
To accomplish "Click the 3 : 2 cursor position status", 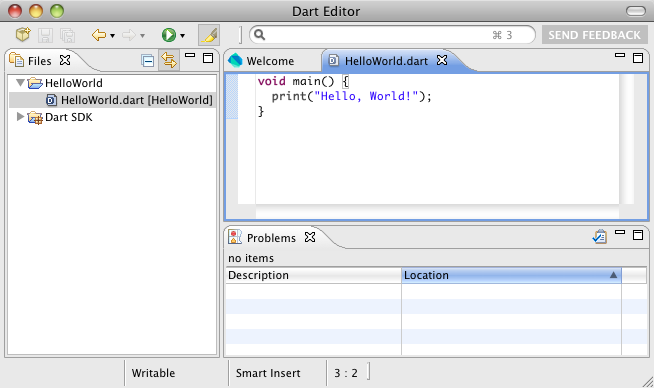I will click(346, 373).
